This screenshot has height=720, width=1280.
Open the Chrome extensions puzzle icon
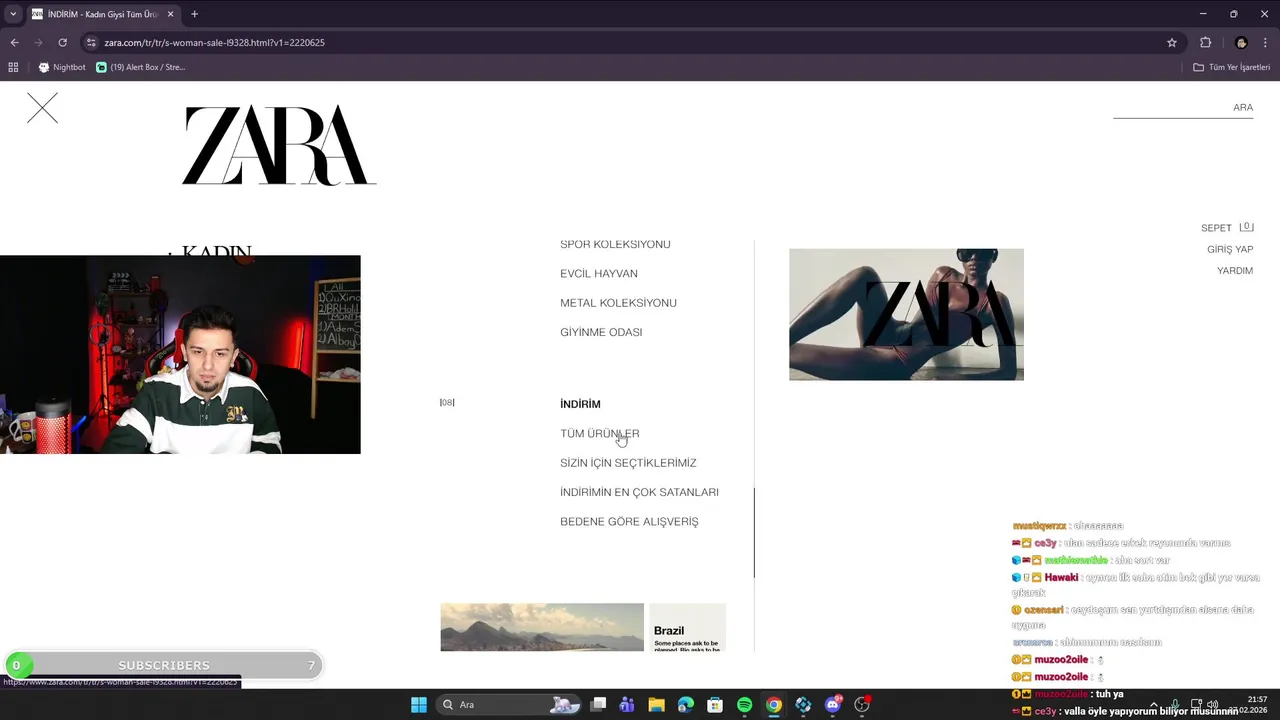pos(1205,43)
